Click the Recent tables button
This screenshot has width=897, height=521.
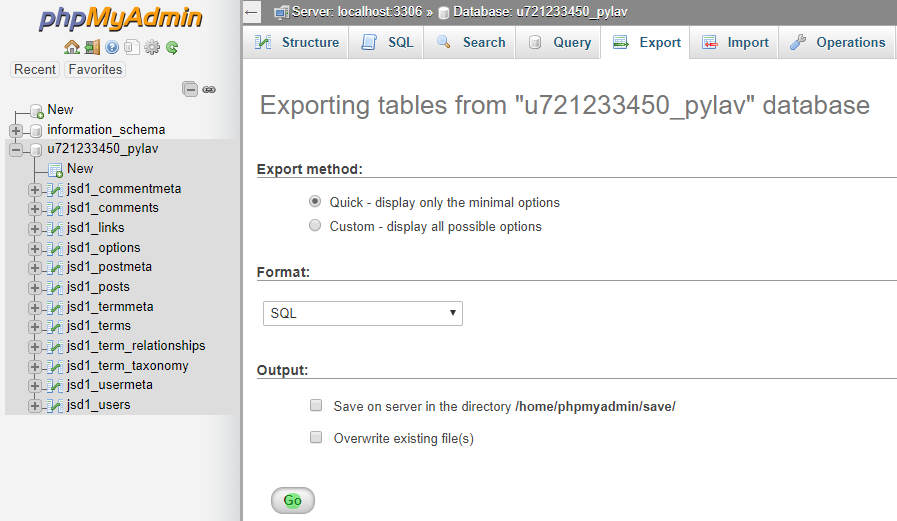pos(35,69)
